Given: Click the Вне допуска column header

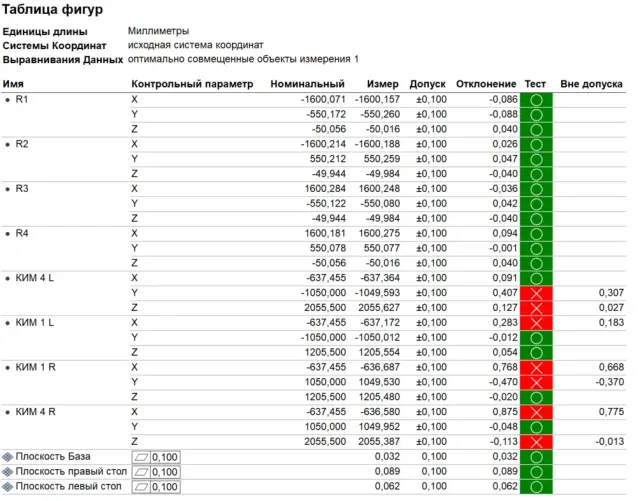Looking at the screenshot, I should pos(591,84).
